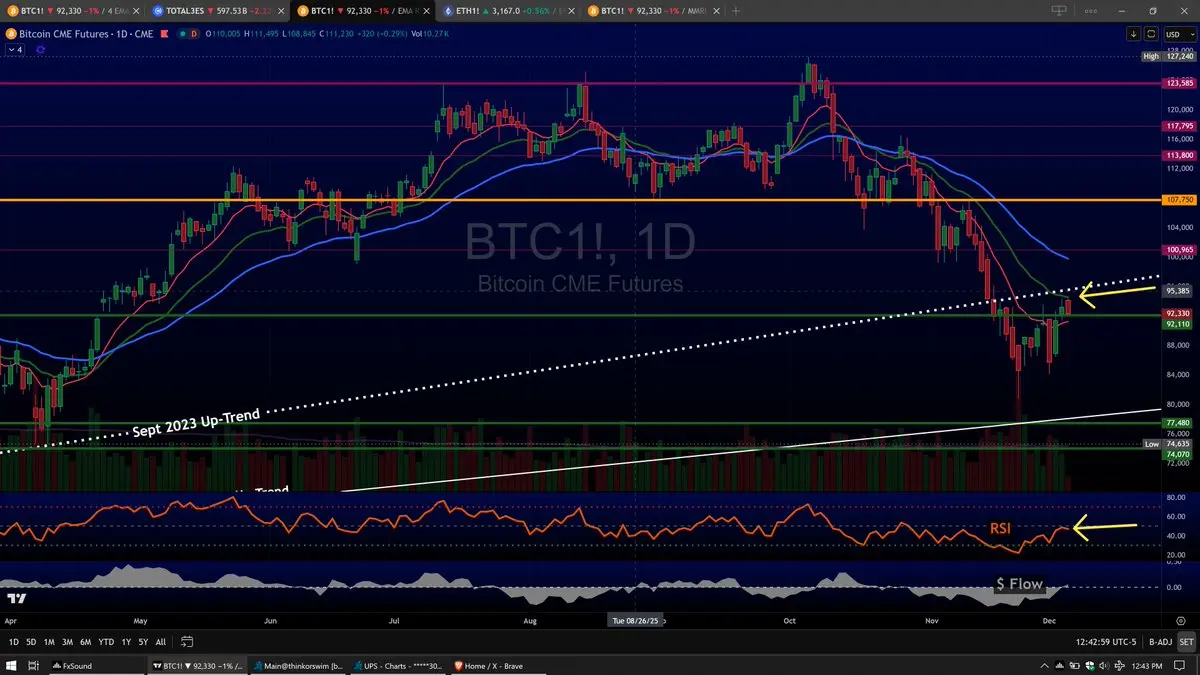Toggle B-ADJ back-adjustment
1200x675 pixels.
pos(1159,642)
